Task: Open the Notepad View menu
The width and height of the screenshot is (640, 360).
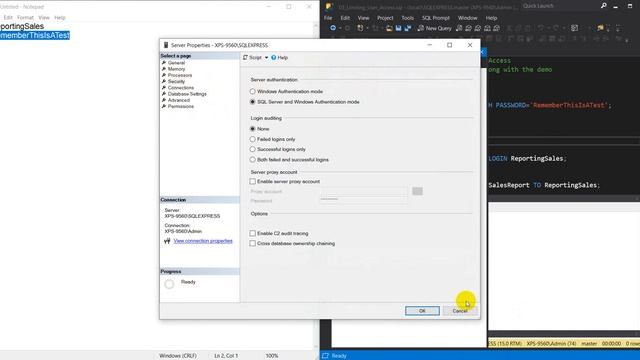Action: [x=44, y=18]
